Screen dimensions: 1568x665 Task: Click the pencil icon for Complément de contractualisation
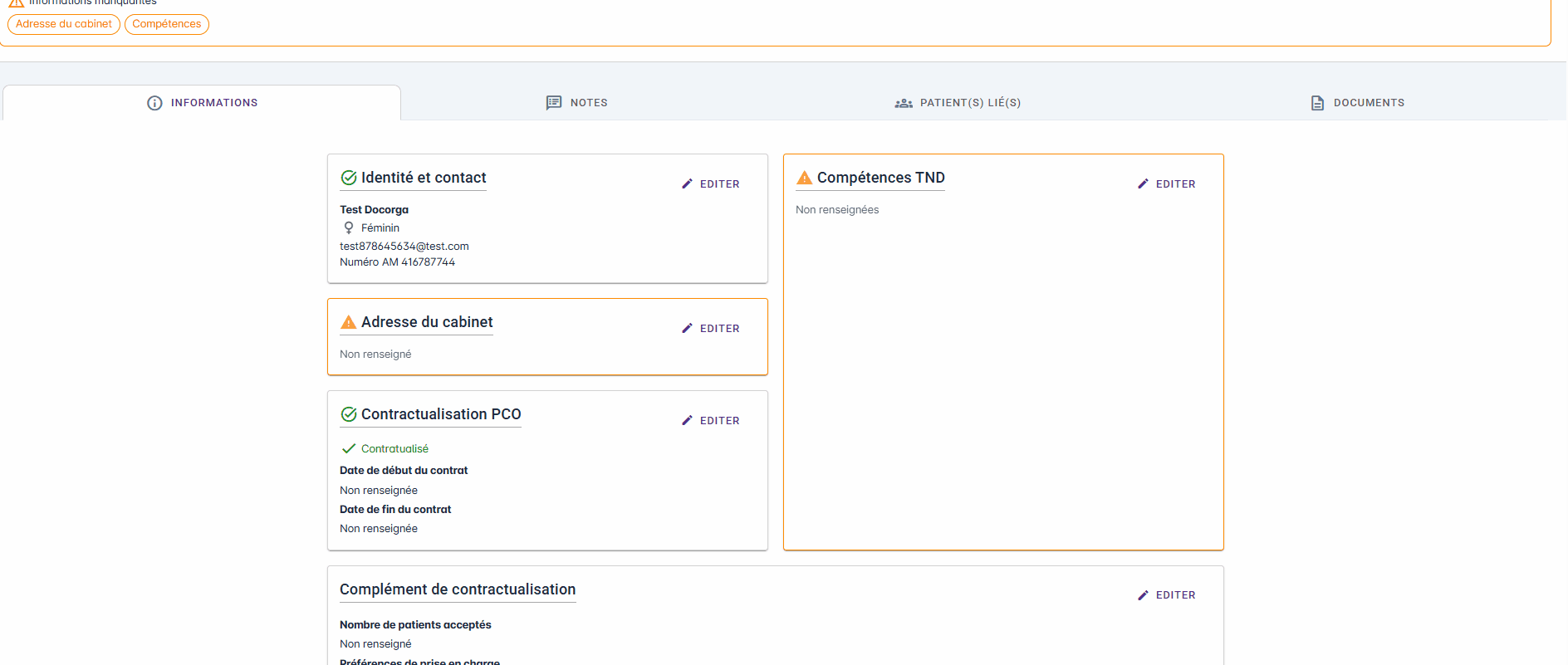click(x=1143, y=594)
